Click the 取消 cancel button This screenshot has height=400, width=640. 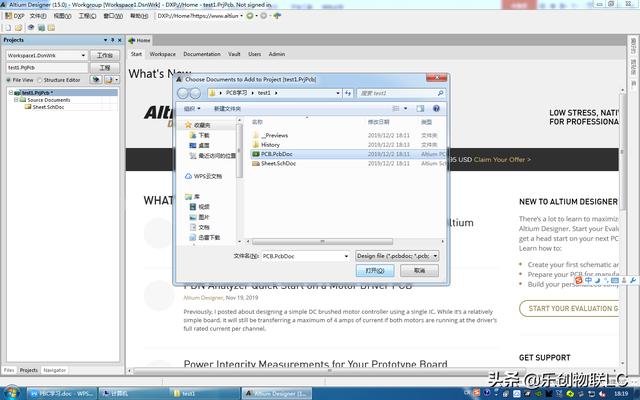tap(420, 271)
